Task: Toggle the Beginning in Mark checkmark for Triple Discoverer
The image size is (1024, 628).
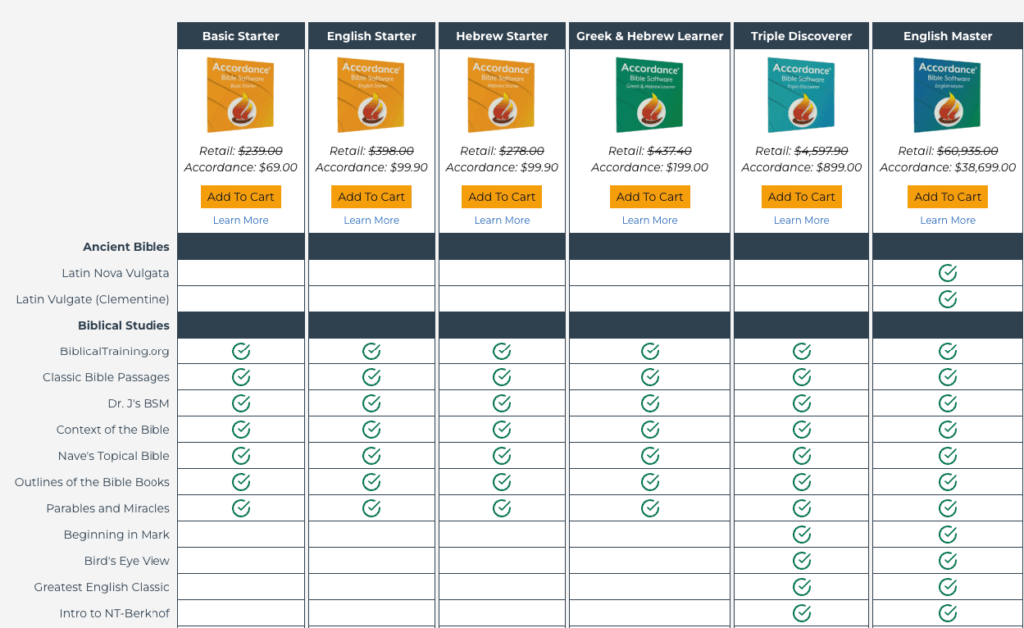Action: pyautogui.click(x=800, y=534)
